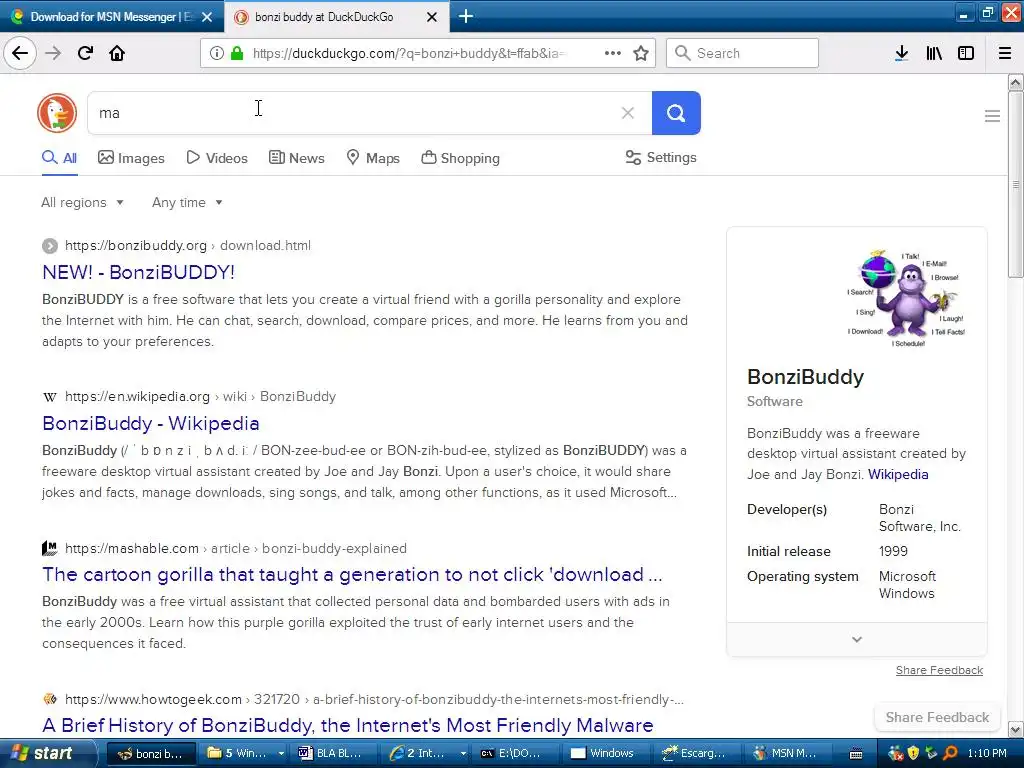Click the page vertical scrollbar thumb

pos(1015,185)
